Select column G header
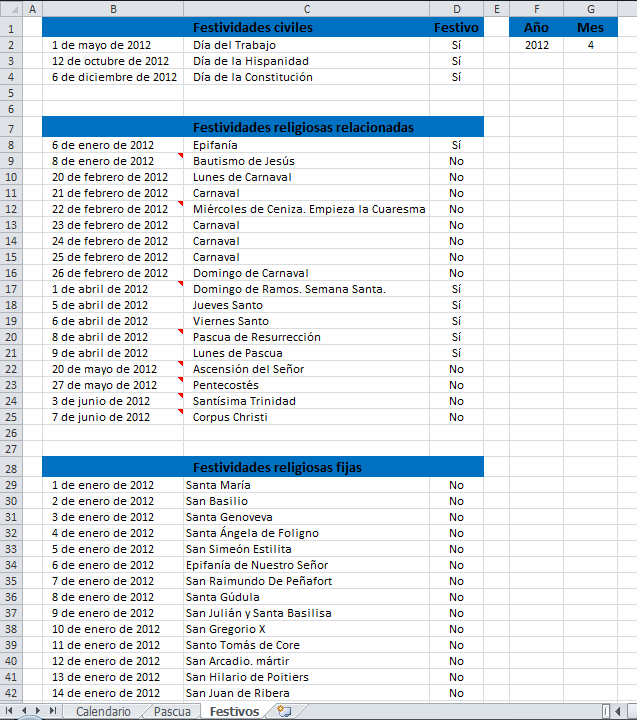This screenshot has width=637, height=720. coord(591,9)
